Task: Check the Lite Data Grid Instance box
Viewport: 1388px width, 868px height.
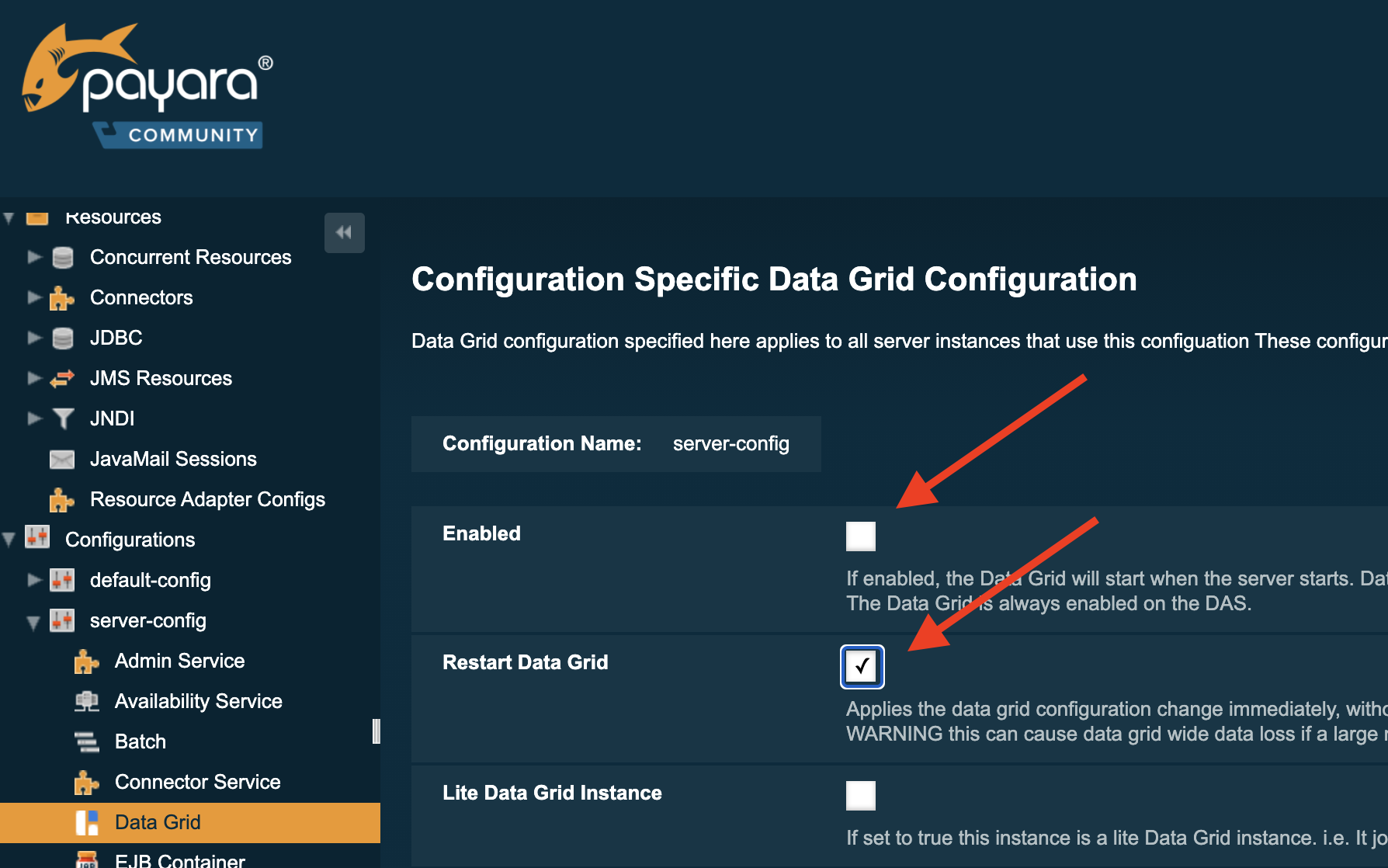Action: point(860,796)
